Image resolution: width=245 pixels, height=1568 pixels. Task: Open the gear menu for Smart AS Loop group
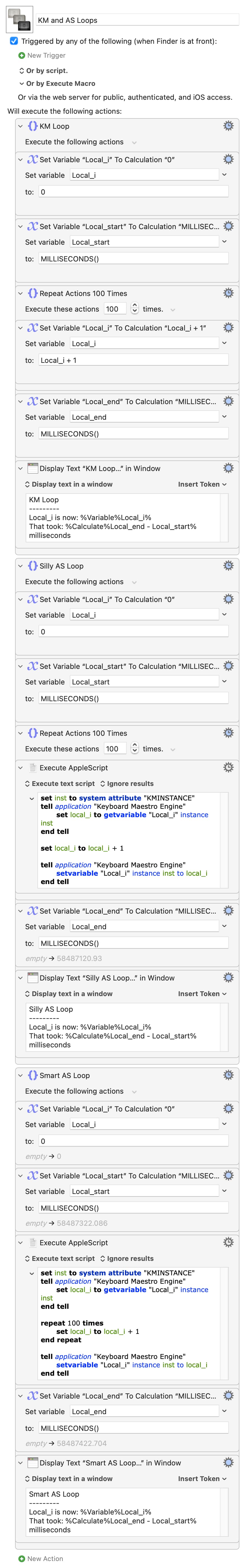pyautogui.click(x=228, y=1075)
